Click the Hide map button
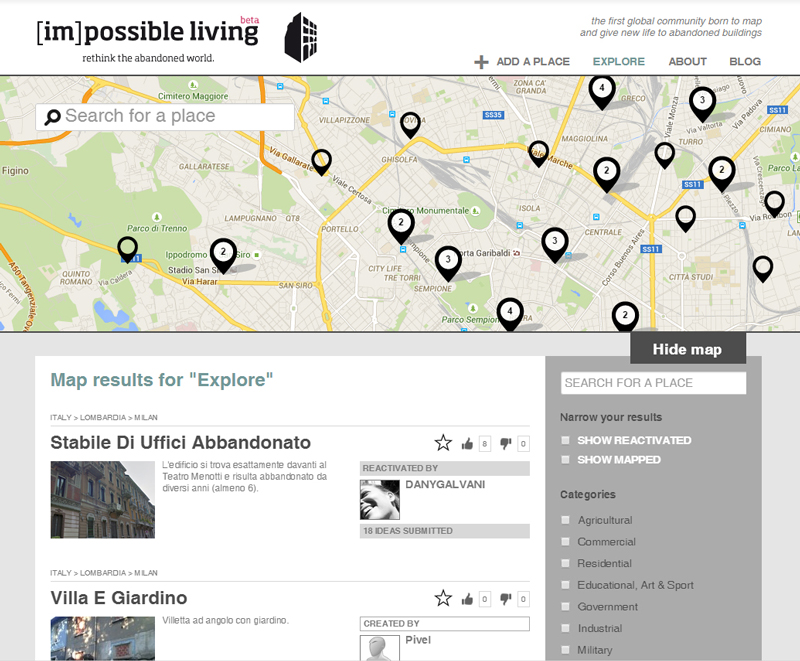 pyautogui.click(x=688, y=349)
